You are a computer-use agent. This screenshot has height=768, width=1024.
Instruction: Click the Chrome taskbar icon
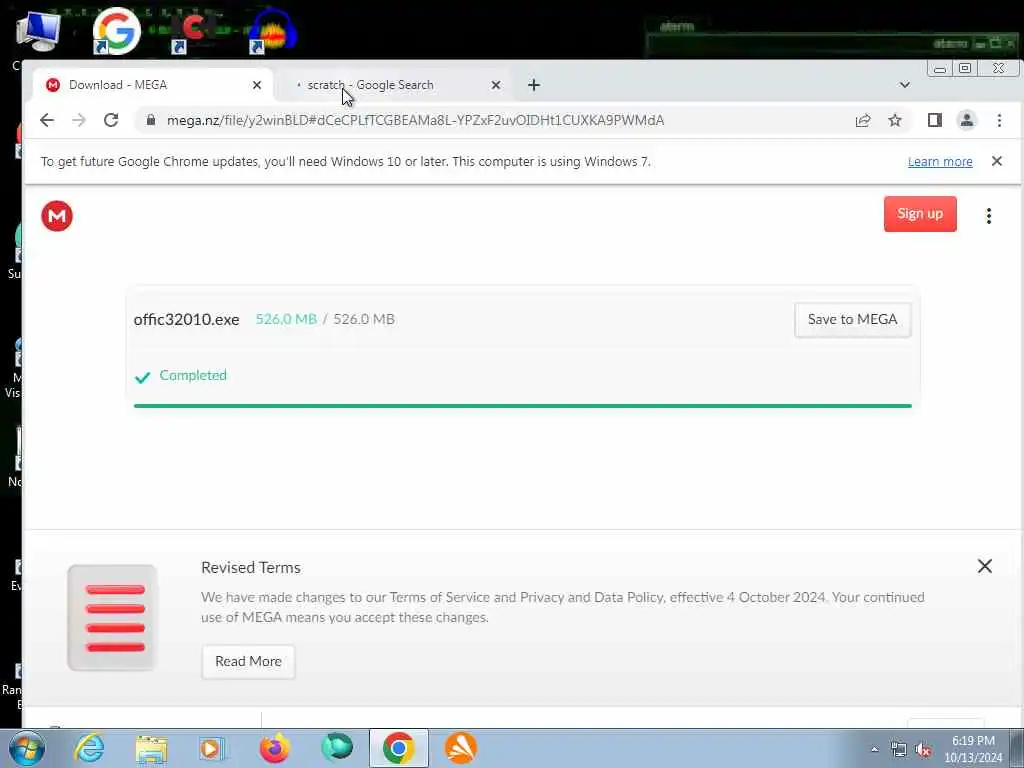click(x=399, y=748)
